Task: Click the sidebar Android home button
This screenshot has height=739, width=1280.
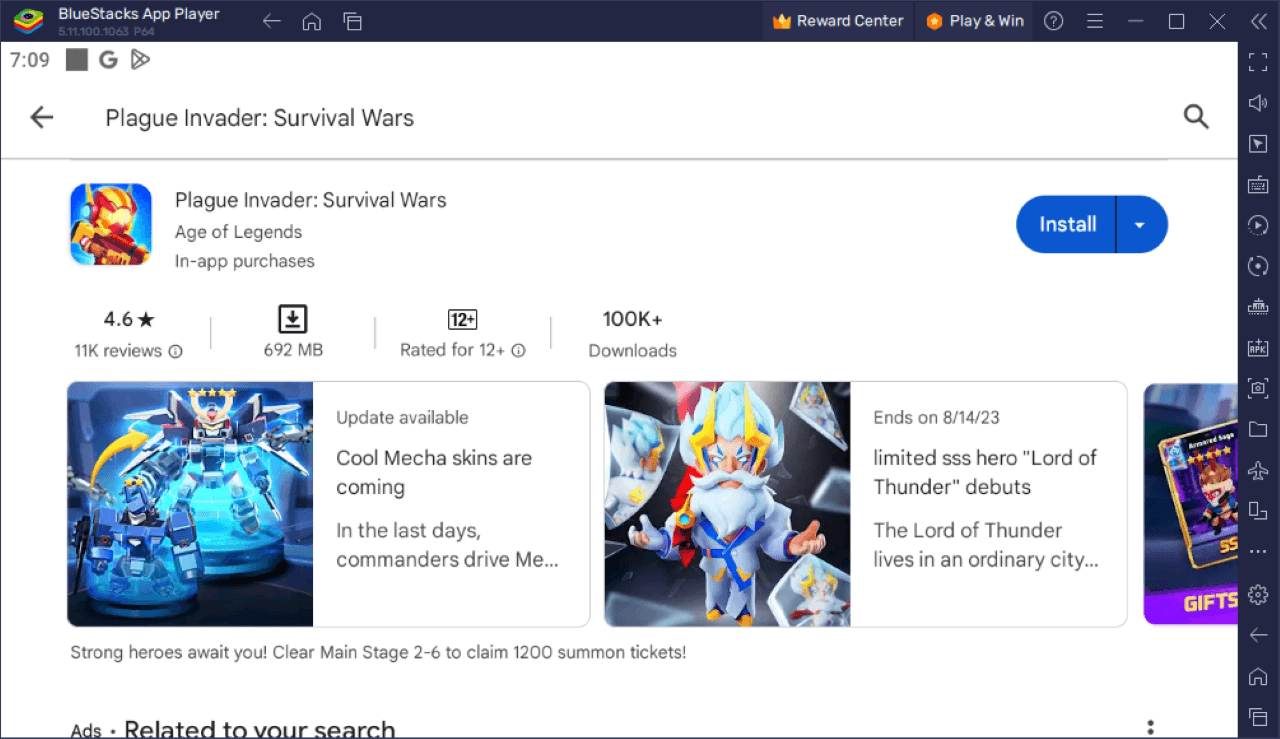Action: pyautogui.click(x=1258, y=676)
